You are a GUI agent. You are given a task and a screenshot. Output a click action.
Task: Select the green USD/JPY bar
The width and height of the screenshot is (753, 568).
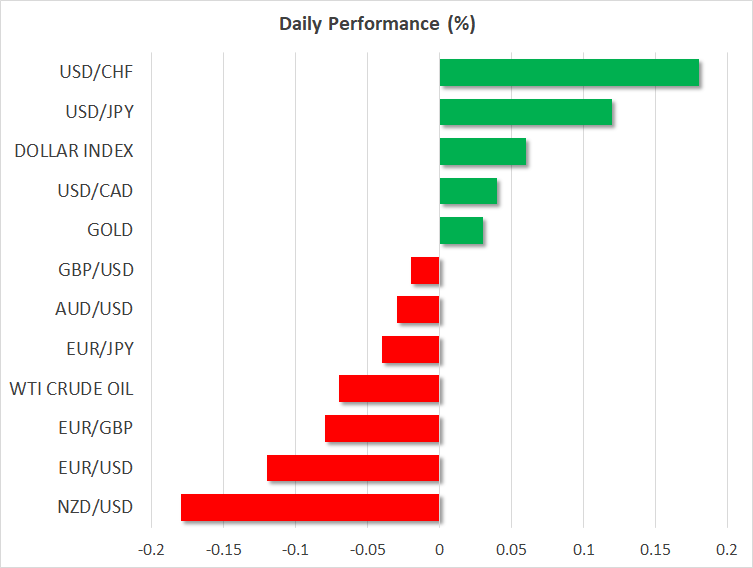pyautogui.click(x=525, y=112)
